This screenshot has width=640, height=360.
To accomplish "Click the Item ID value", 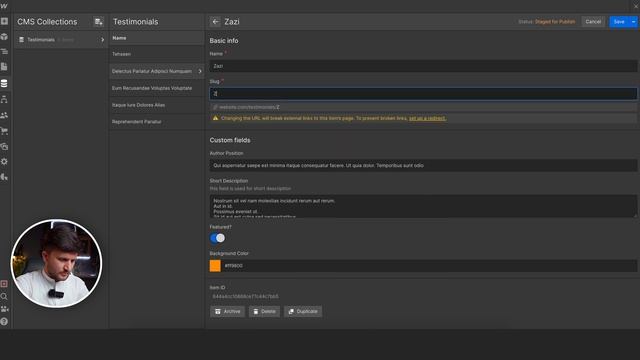I will coord(245,296).
